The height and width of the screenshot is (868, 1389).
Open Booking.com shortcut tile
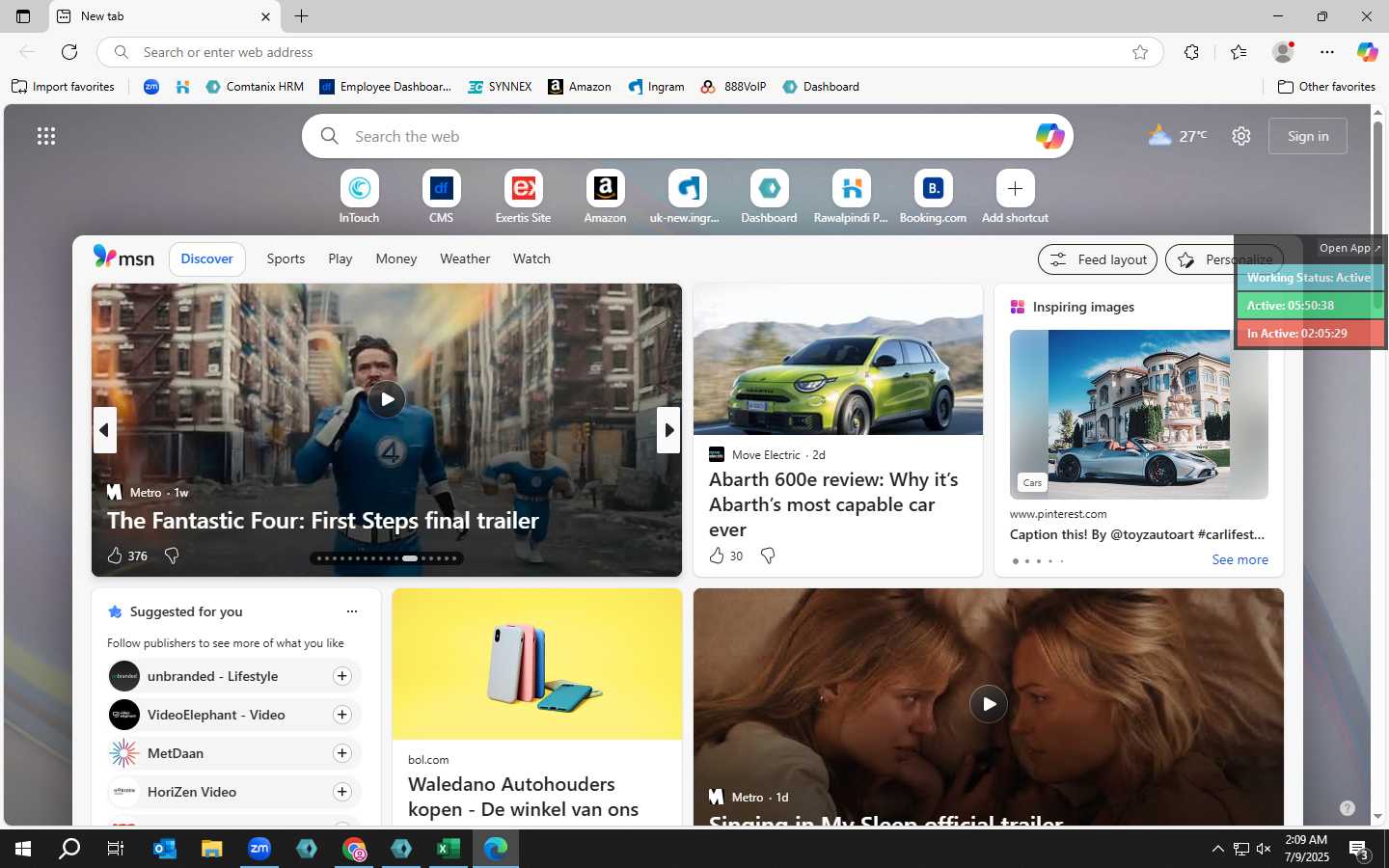click(x=933, y=197)
